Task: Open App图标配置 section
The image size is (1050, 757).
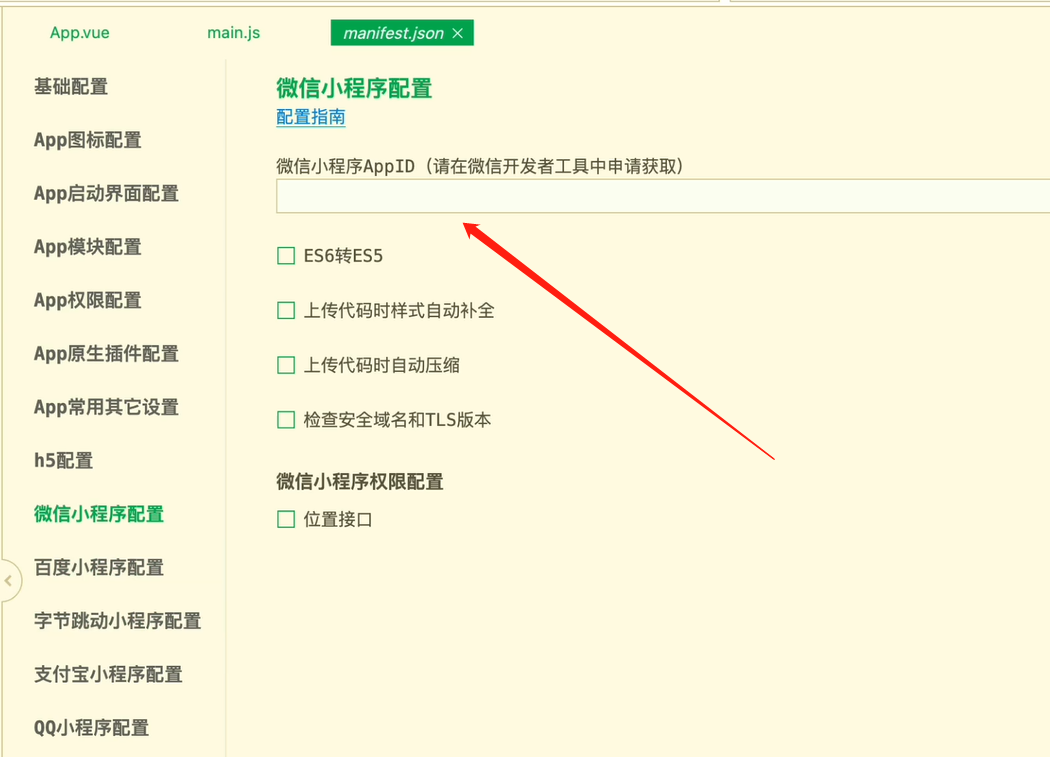Action: [x=88, y=140]
